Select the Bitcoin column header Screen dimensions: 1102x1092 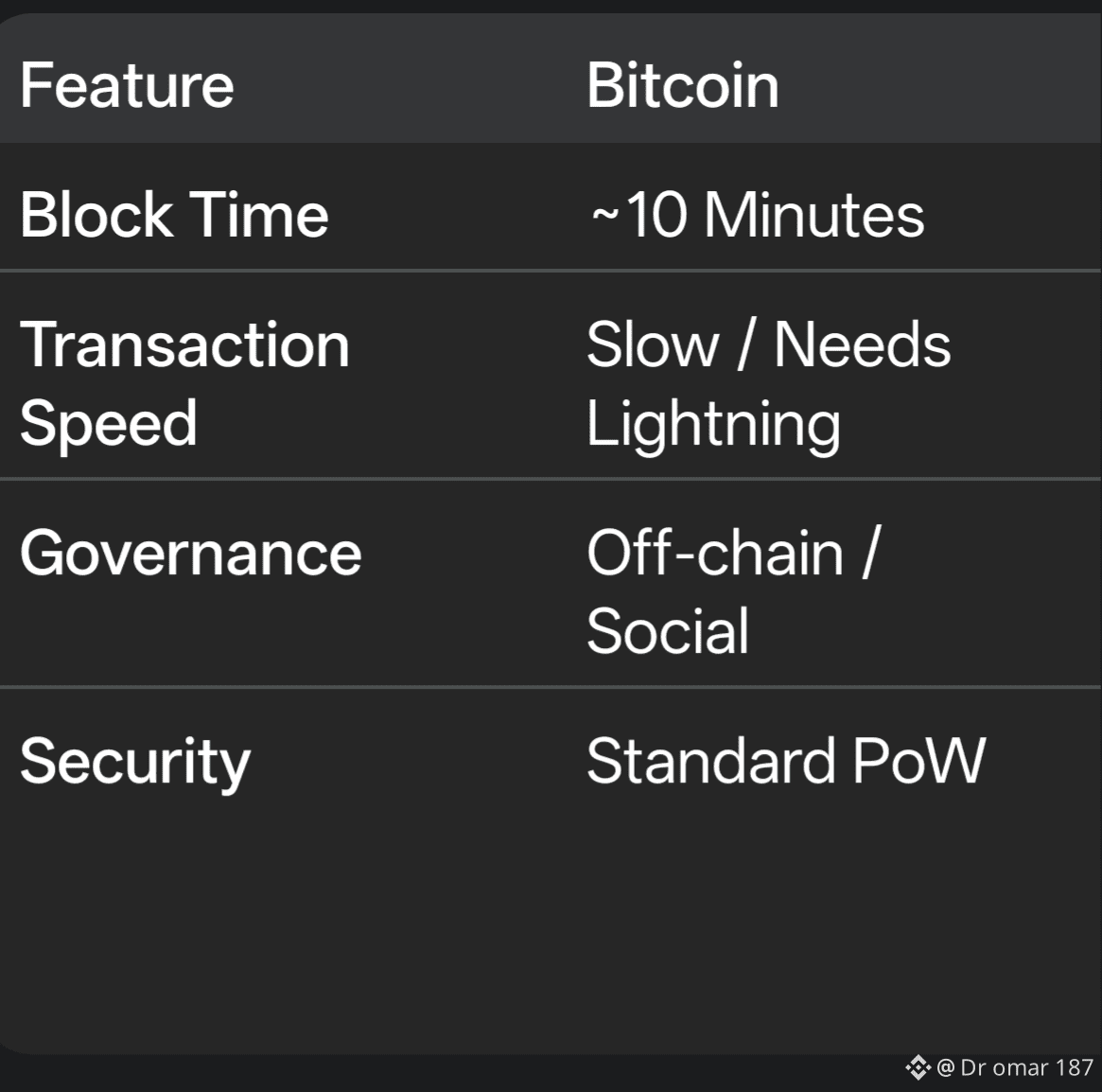(x=682, y=85)
